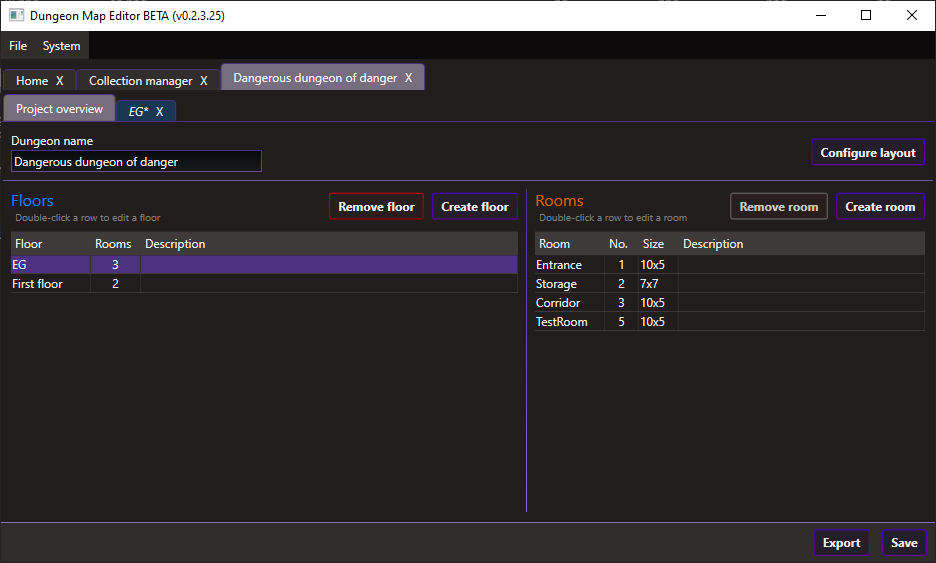936x563 pixels.
Task: Click the No. column header
Action: [621, 244]
